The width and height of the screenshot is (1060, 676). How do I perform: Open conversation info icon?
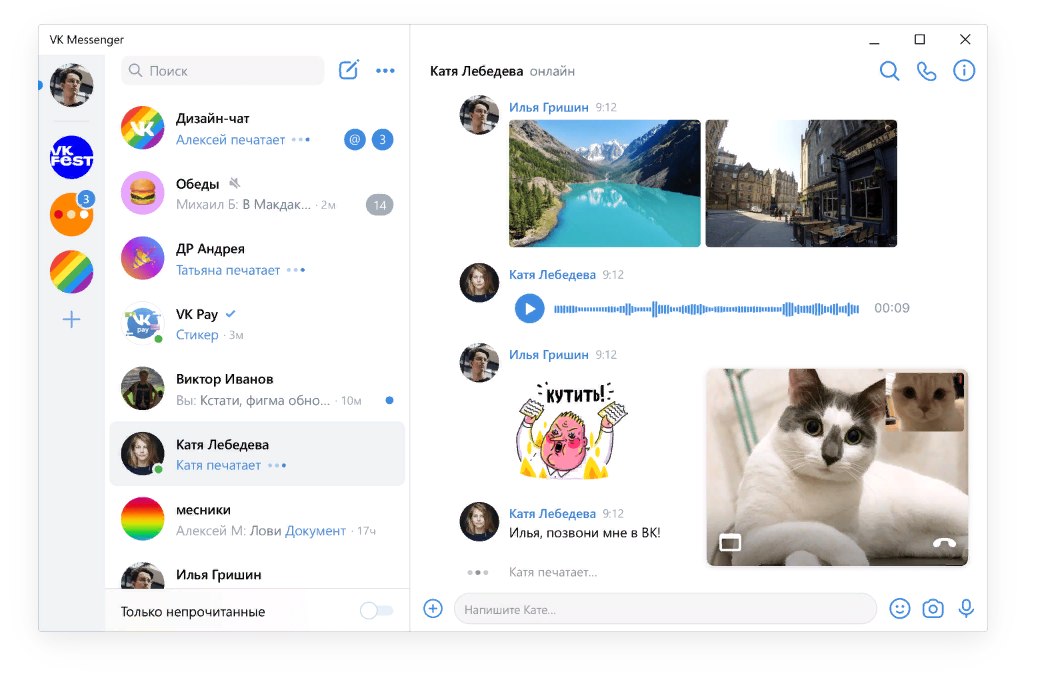pos(964,70)
